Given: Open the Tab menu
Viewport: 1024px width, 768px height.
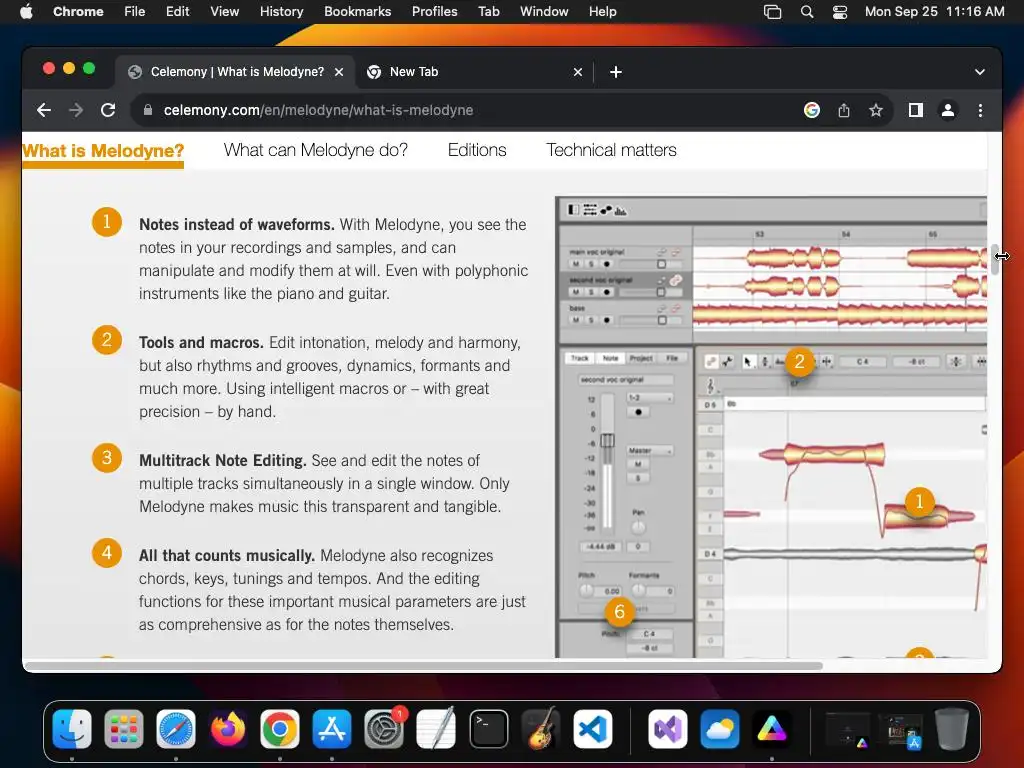Looking at the screenshot, I should point(488,12).
